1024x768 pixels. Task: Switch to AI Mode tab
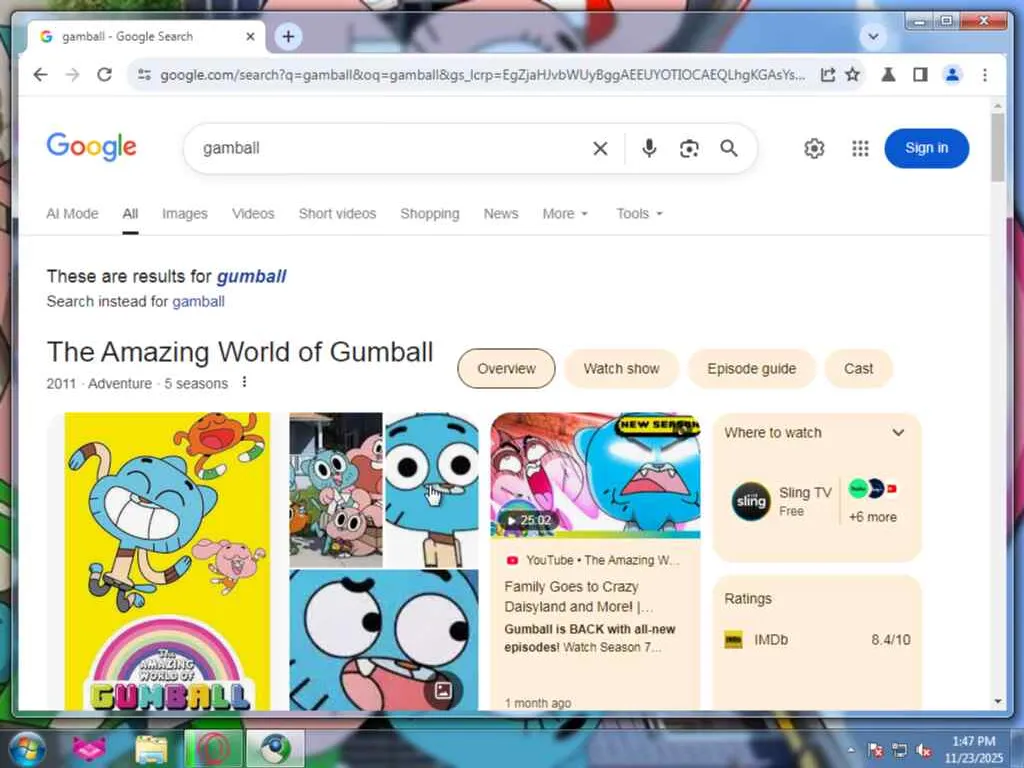click(72, 214)
